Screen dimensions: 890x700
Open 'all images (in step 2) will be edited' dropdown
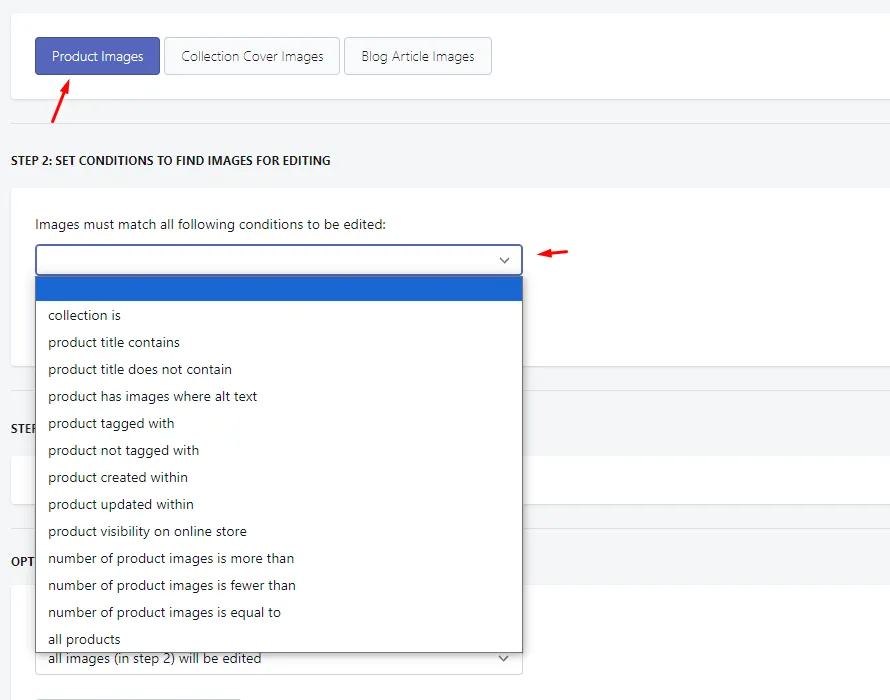(279, 663)
